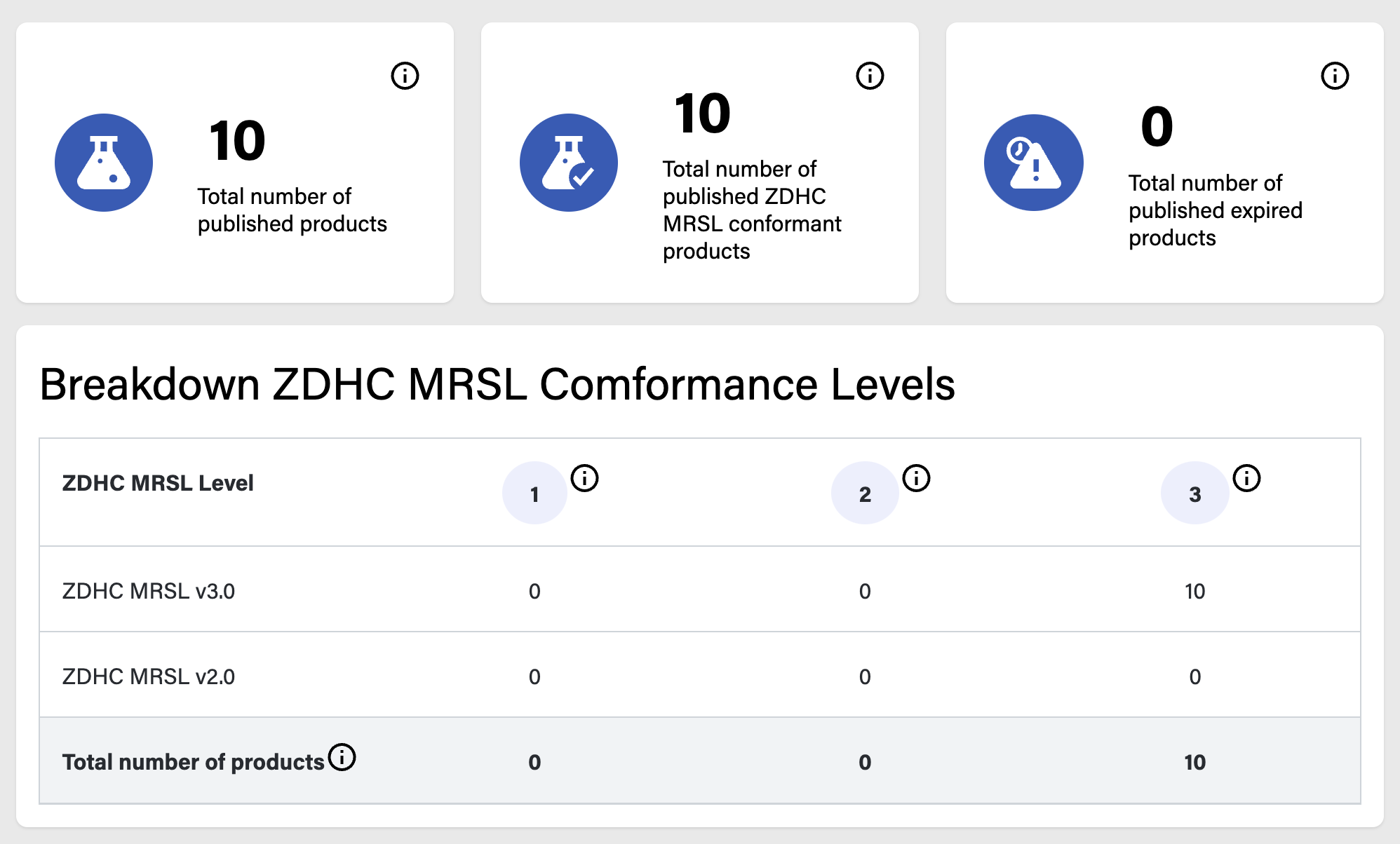This screenshot has height=844, width=1400.
Task: Click info icon on published expired products card
Action: 1335,76
